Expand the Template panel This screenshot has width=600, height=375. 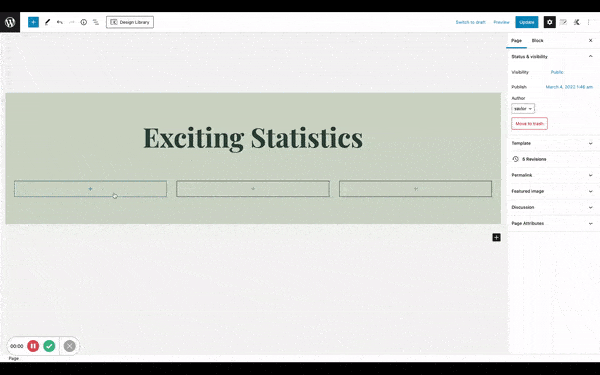[552, 143]
